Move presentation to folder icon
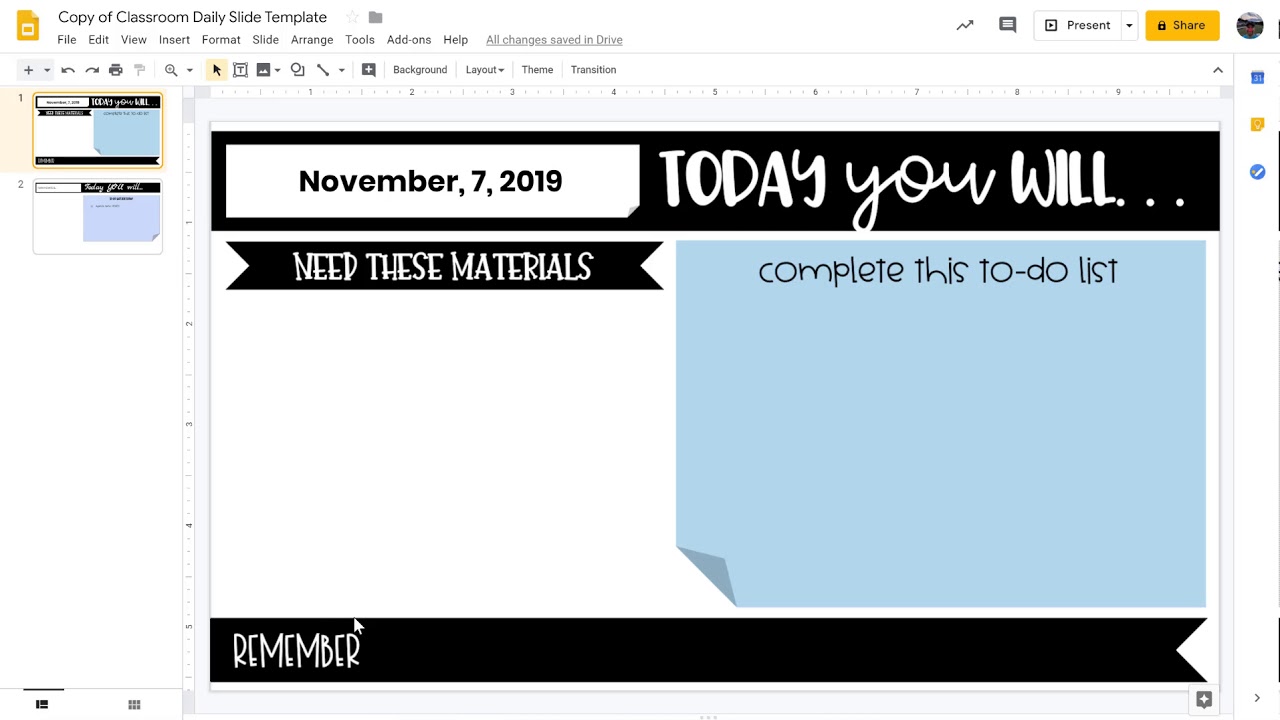1280x720 pixels. click(376, 17)
